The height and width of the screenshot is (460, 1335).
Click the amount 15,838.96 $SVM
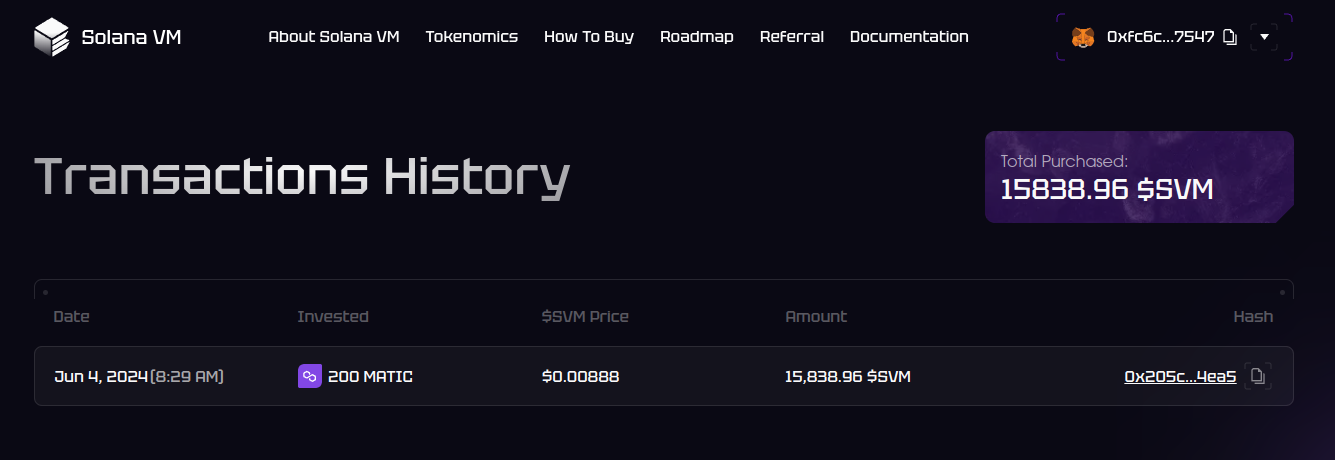coord(848,377)
